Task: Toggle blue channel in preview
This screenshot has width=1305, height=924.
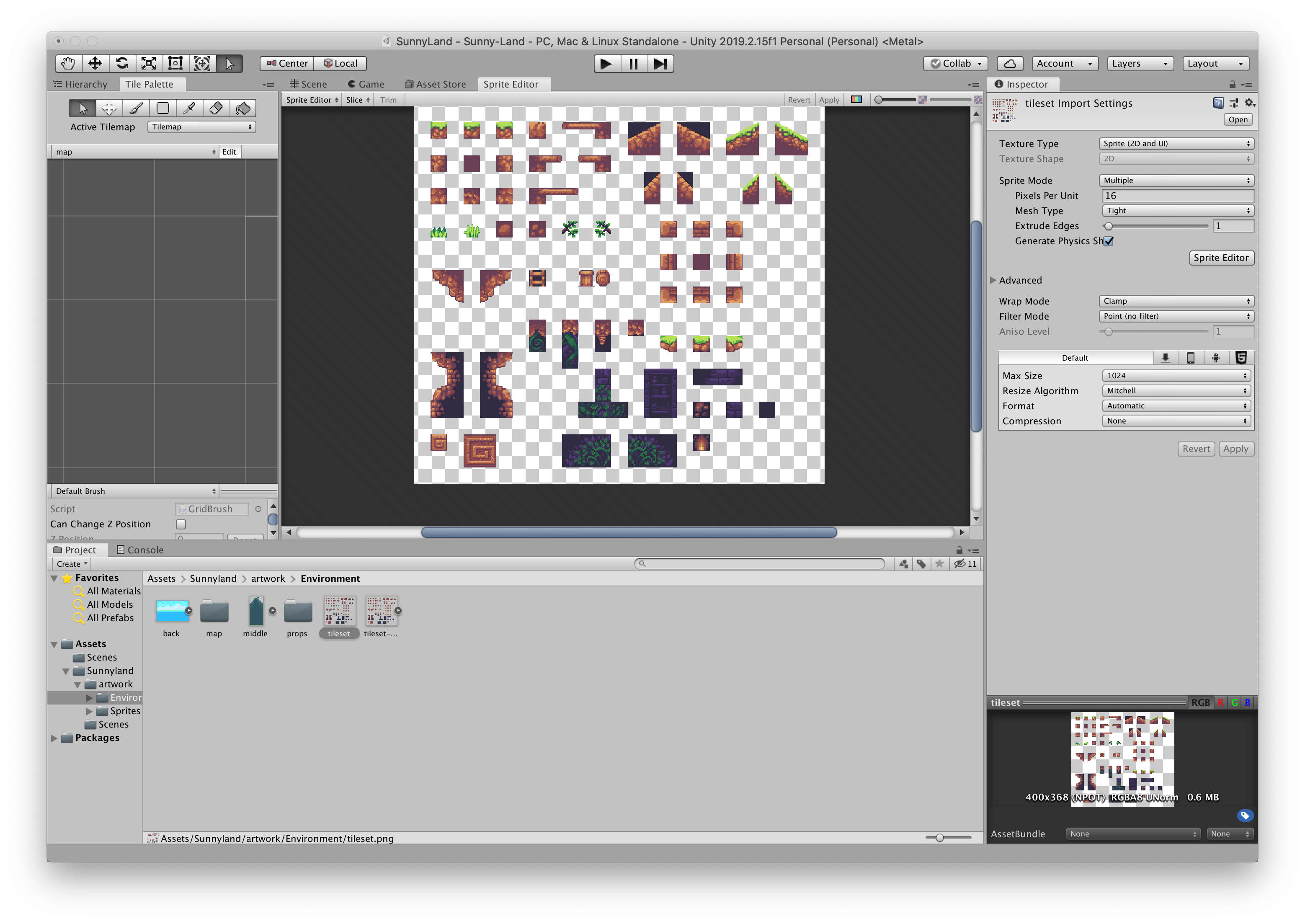Action: pos(1247,702)
